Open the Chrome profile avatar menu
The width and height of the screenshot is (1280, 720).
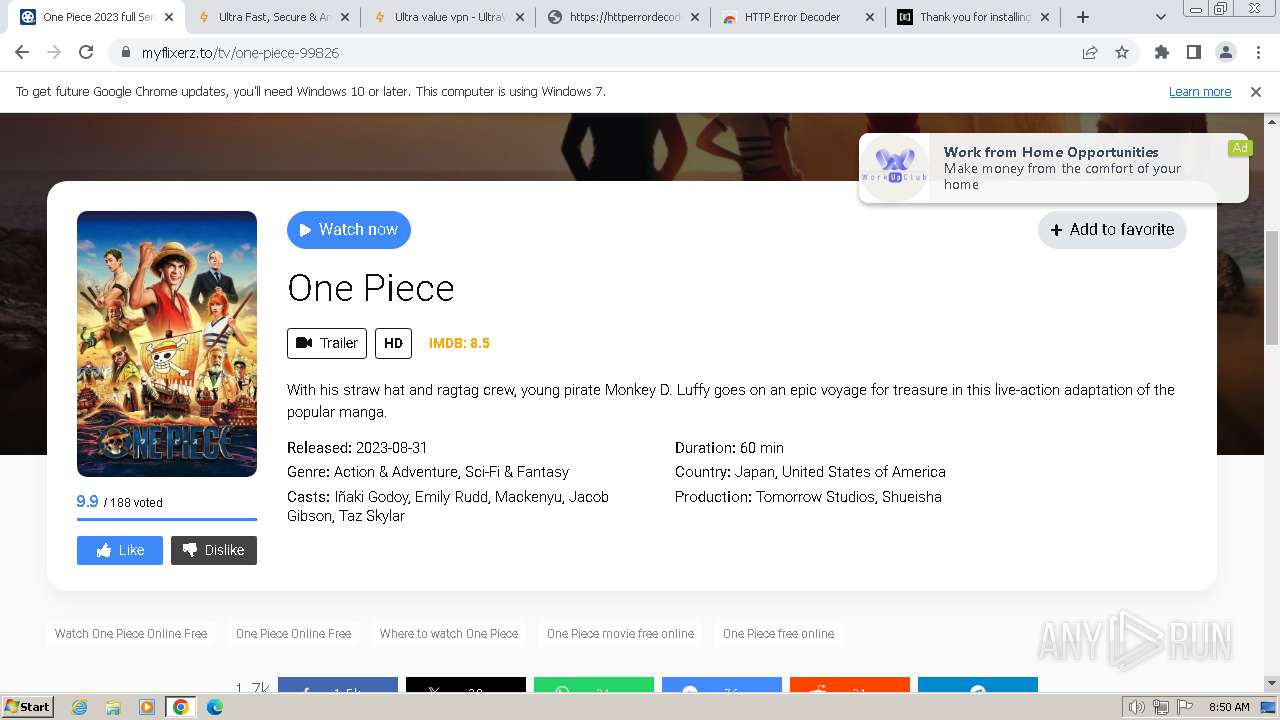pos(1225,52)
